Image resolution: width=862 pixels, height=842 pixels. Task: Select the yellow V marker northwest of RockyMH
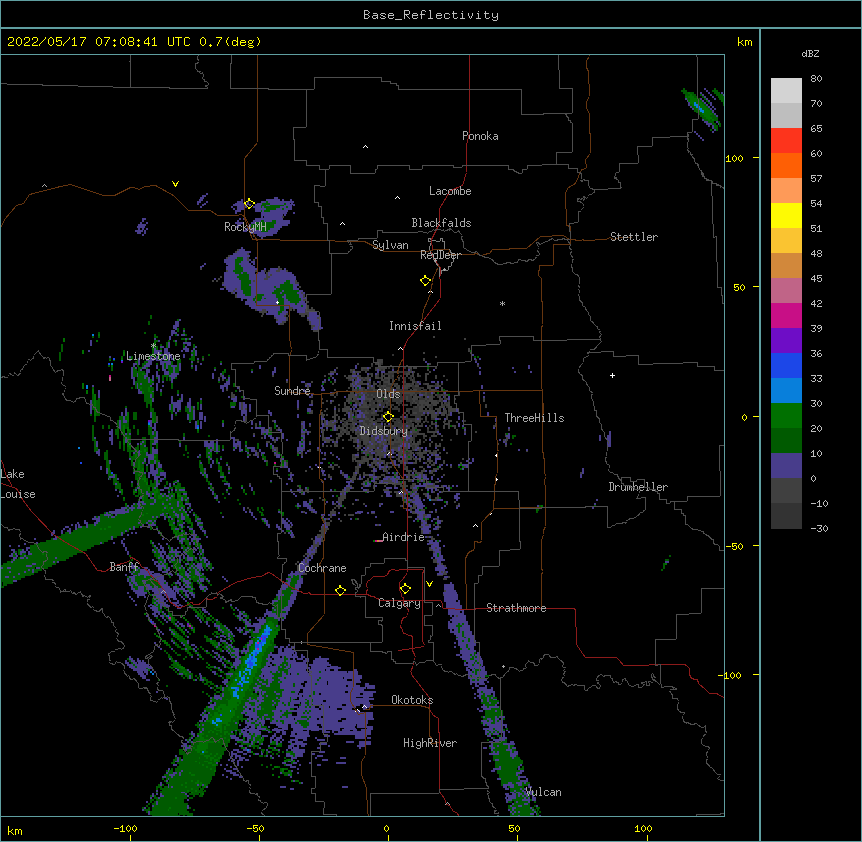click(x=175, y=184)
